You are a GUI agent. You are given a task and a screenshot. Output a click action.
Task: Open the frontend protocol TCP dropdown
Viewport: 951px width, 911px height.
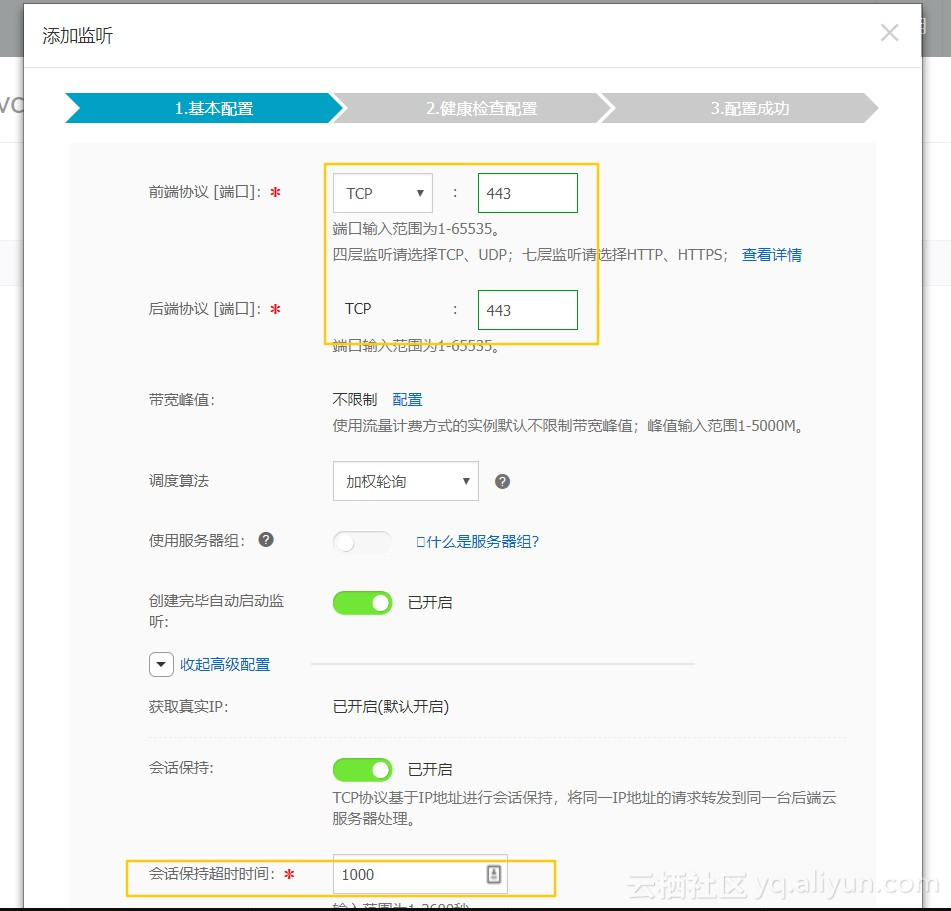[x=383, y=193]
